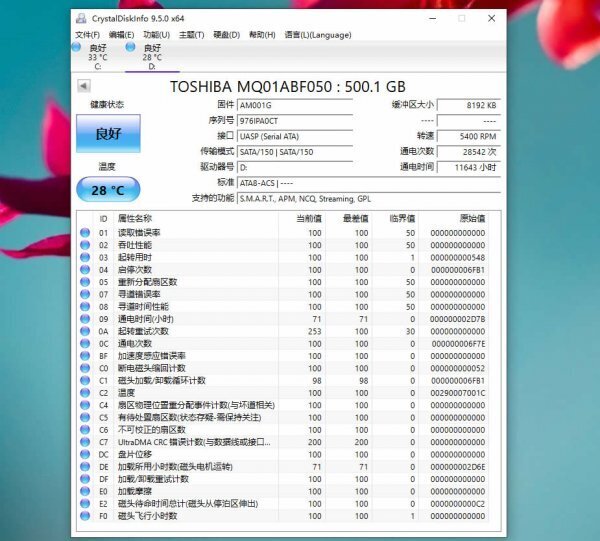
Task: Click raw value 000000002D7B of row 09
Action: pyautogui.click(x=458, y=319)
